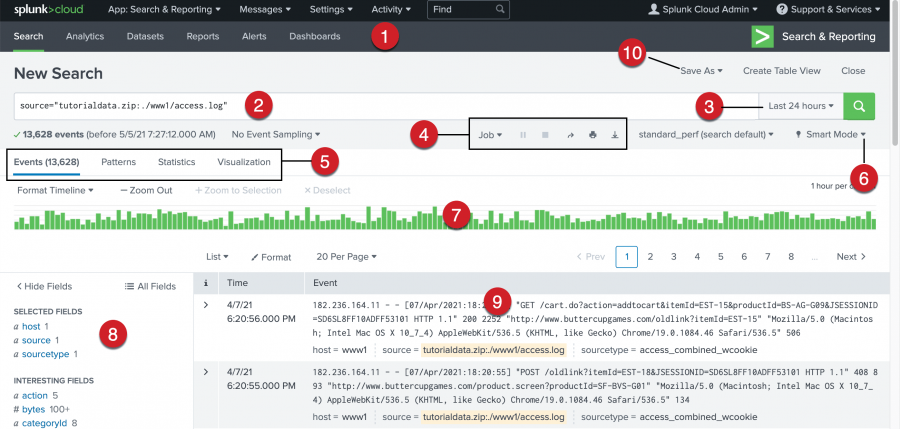The width and height of the screenshot is (900, 429).
Task: Switch to the Statistics tab
Action: pos(176,162)
